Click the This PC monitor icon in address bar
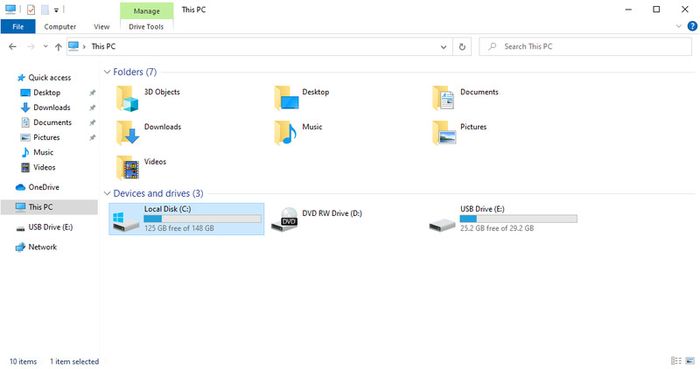 pos(74,46)
